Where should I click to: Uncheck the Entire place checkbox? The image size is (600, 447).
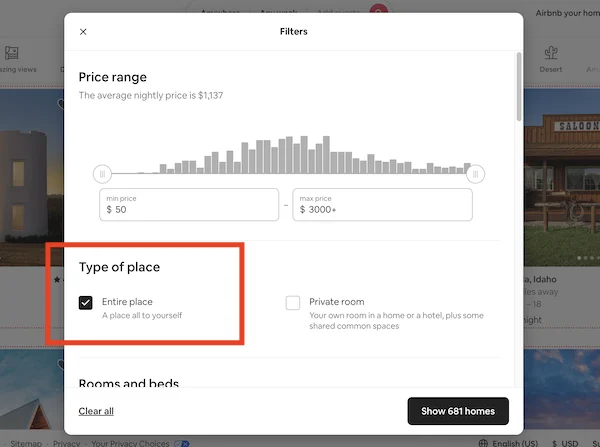[x=86, y=303]
